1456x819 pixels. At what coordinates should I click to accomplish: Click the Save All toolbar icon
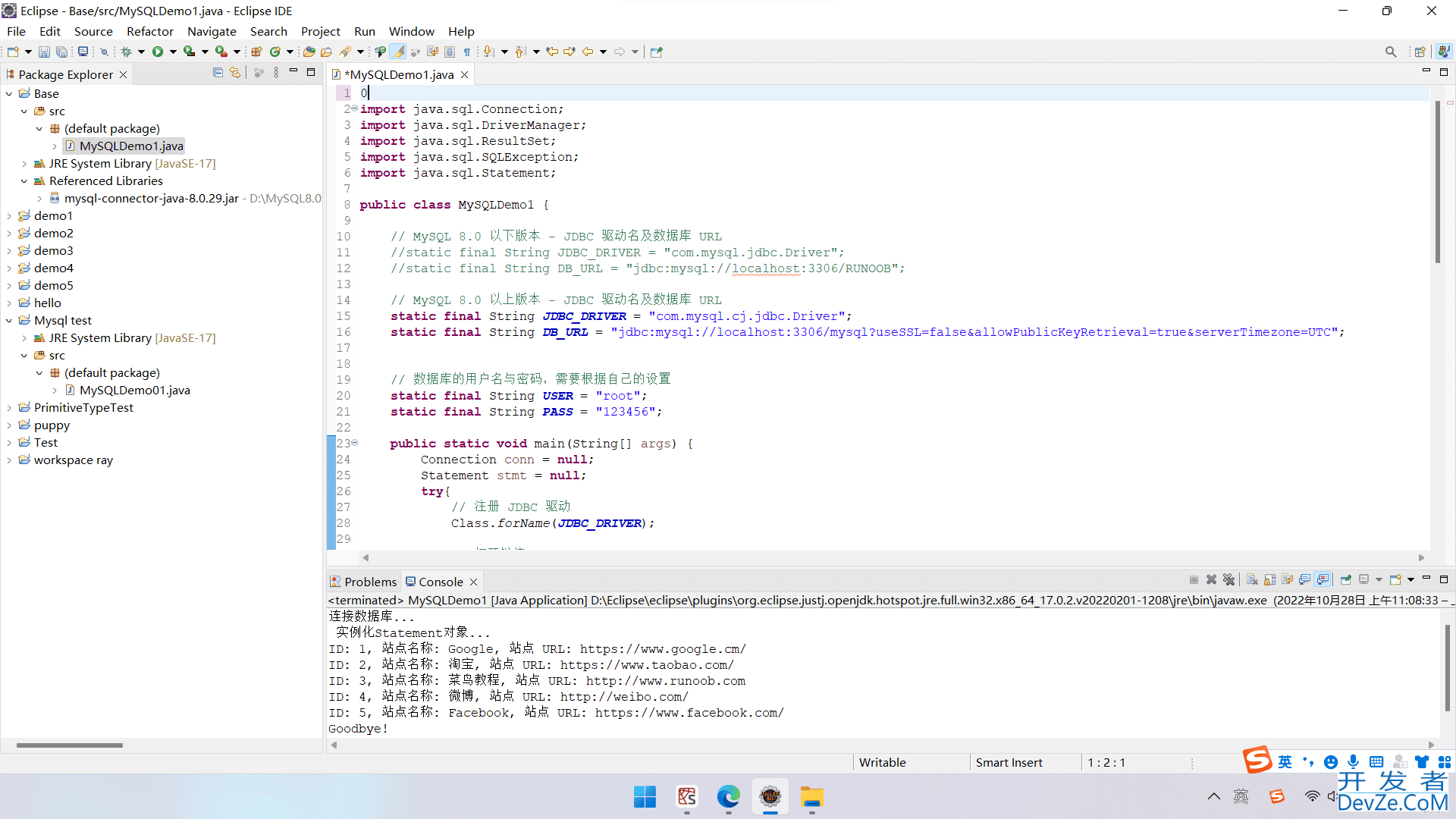point(62,52)
